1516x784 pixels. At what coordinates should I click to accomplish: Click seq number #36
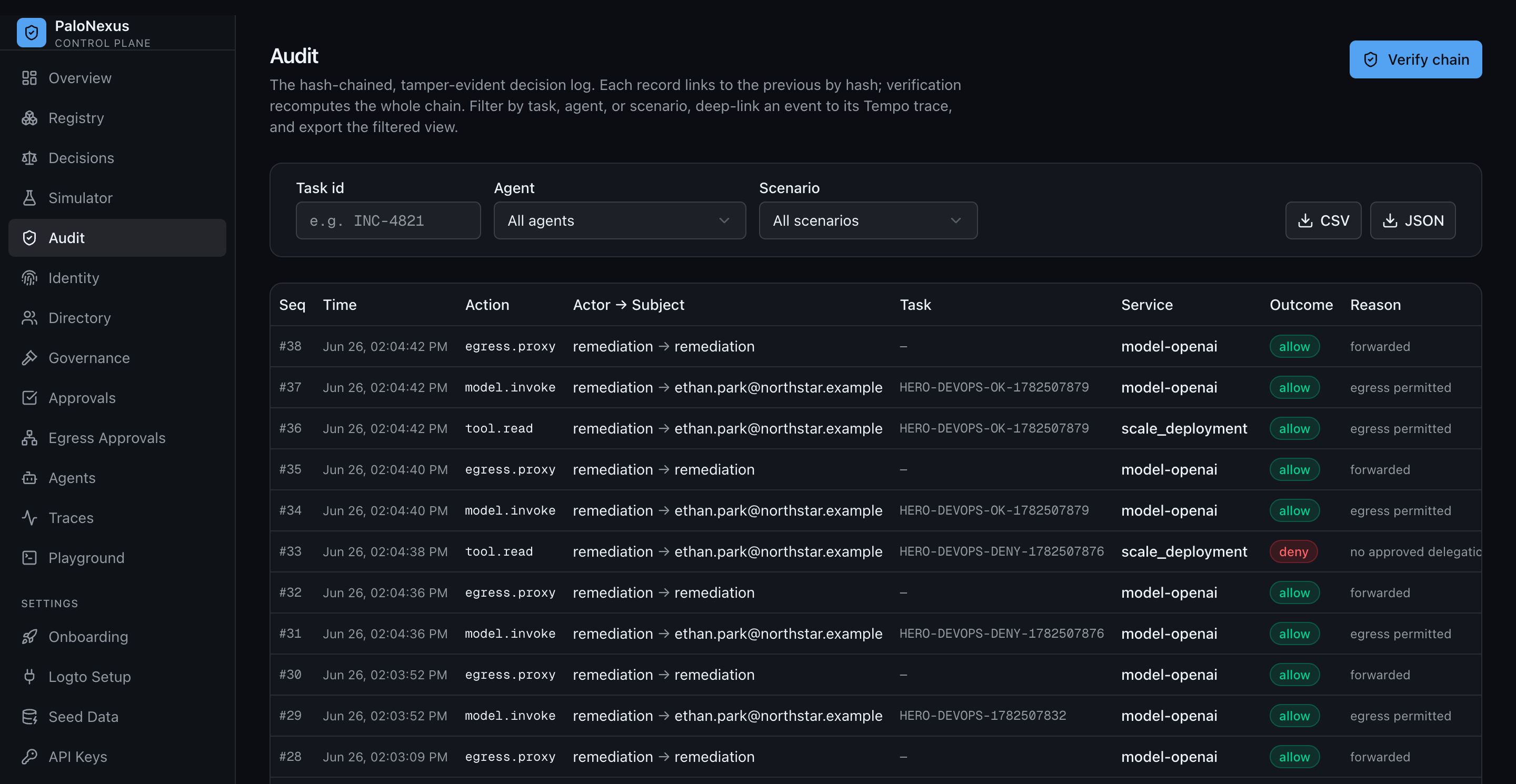(290, 429)
